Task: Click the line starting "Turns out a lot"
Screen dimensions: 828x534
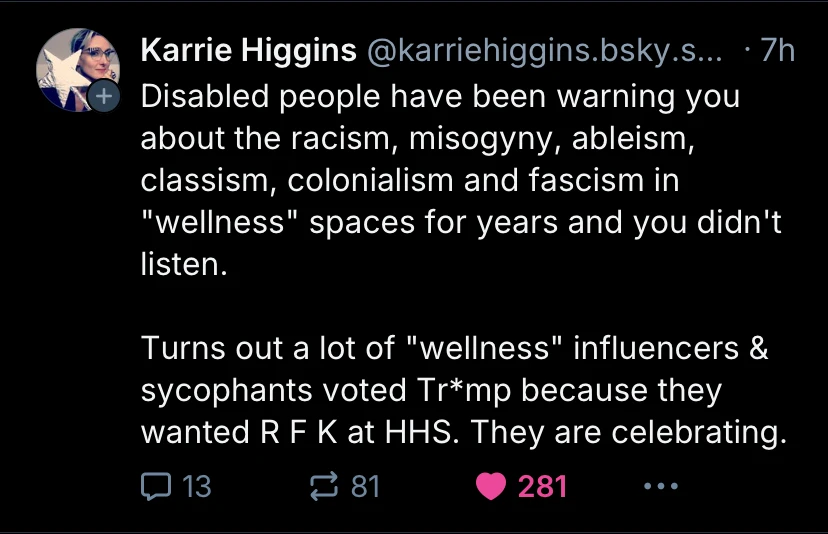Action: pos(454,348)
